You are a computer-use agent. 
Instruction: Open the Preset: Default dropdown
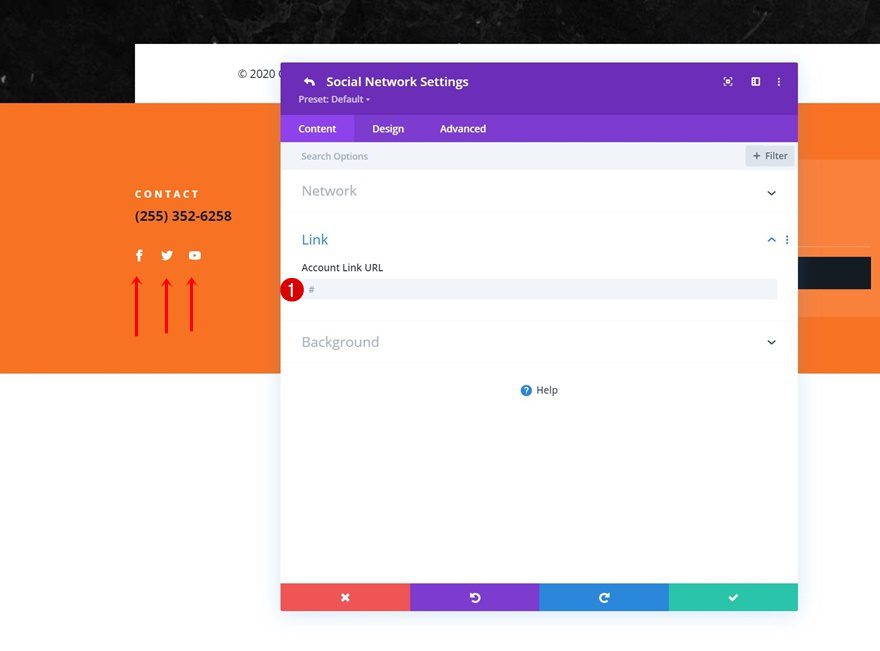tap(334, 99)
